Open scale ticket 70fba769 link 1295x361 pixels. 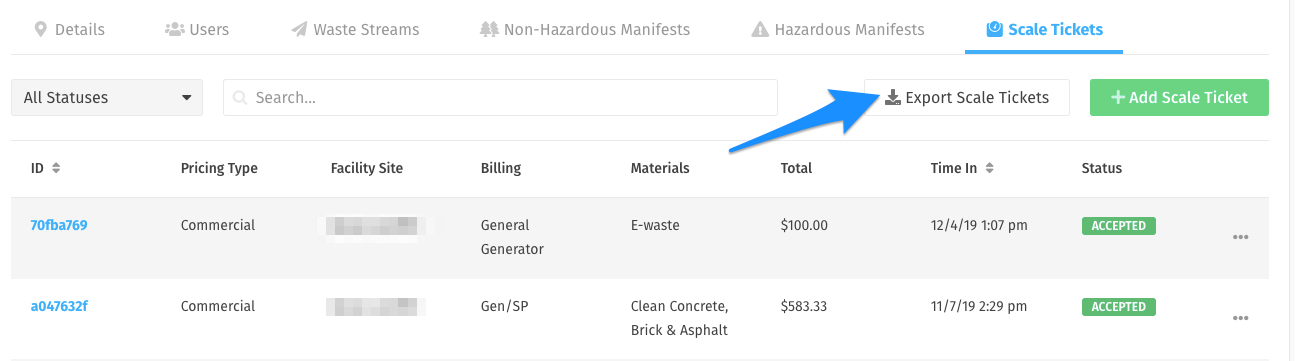(x=59, y=225)
